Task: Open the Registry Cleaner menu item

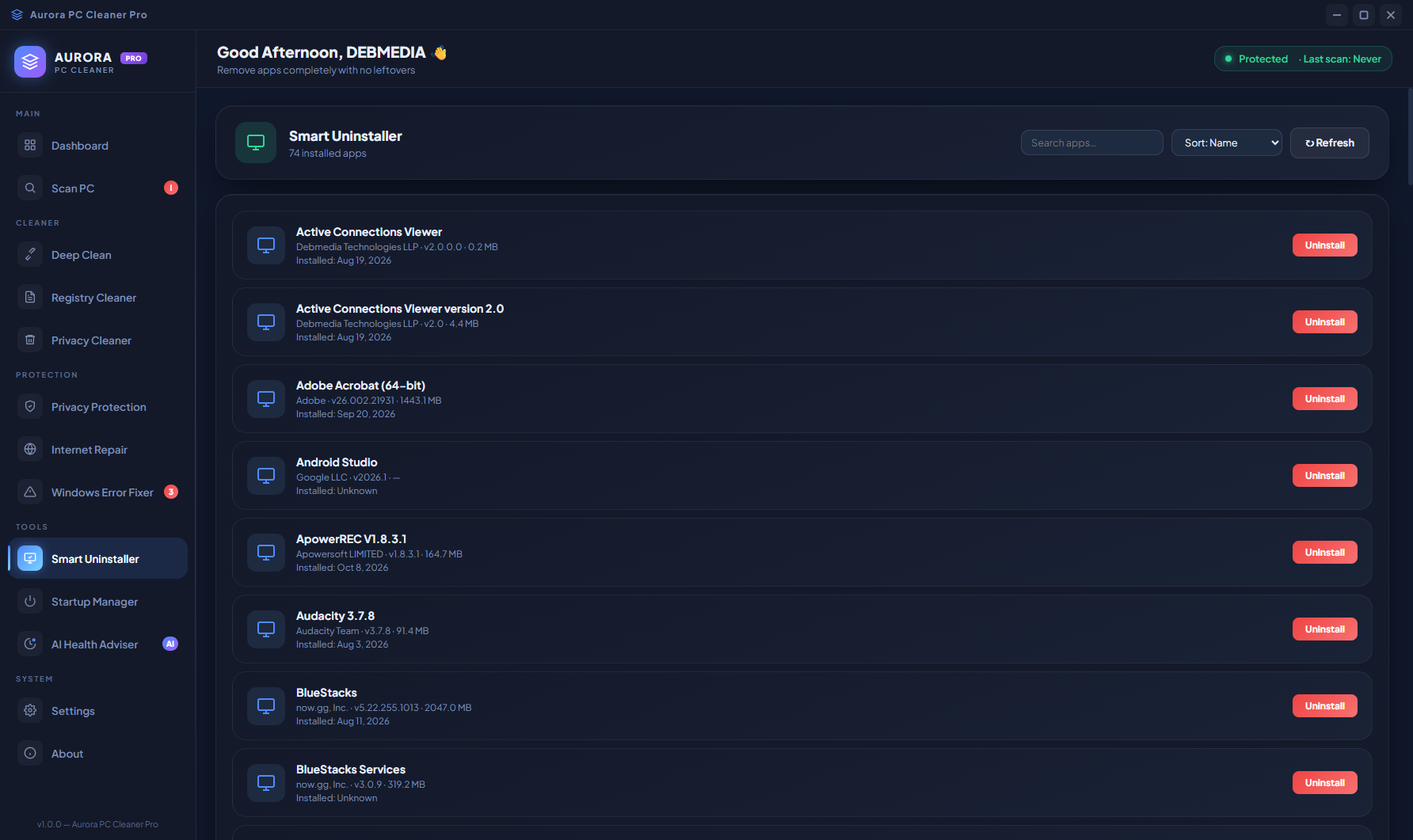Action: [98, 298]
